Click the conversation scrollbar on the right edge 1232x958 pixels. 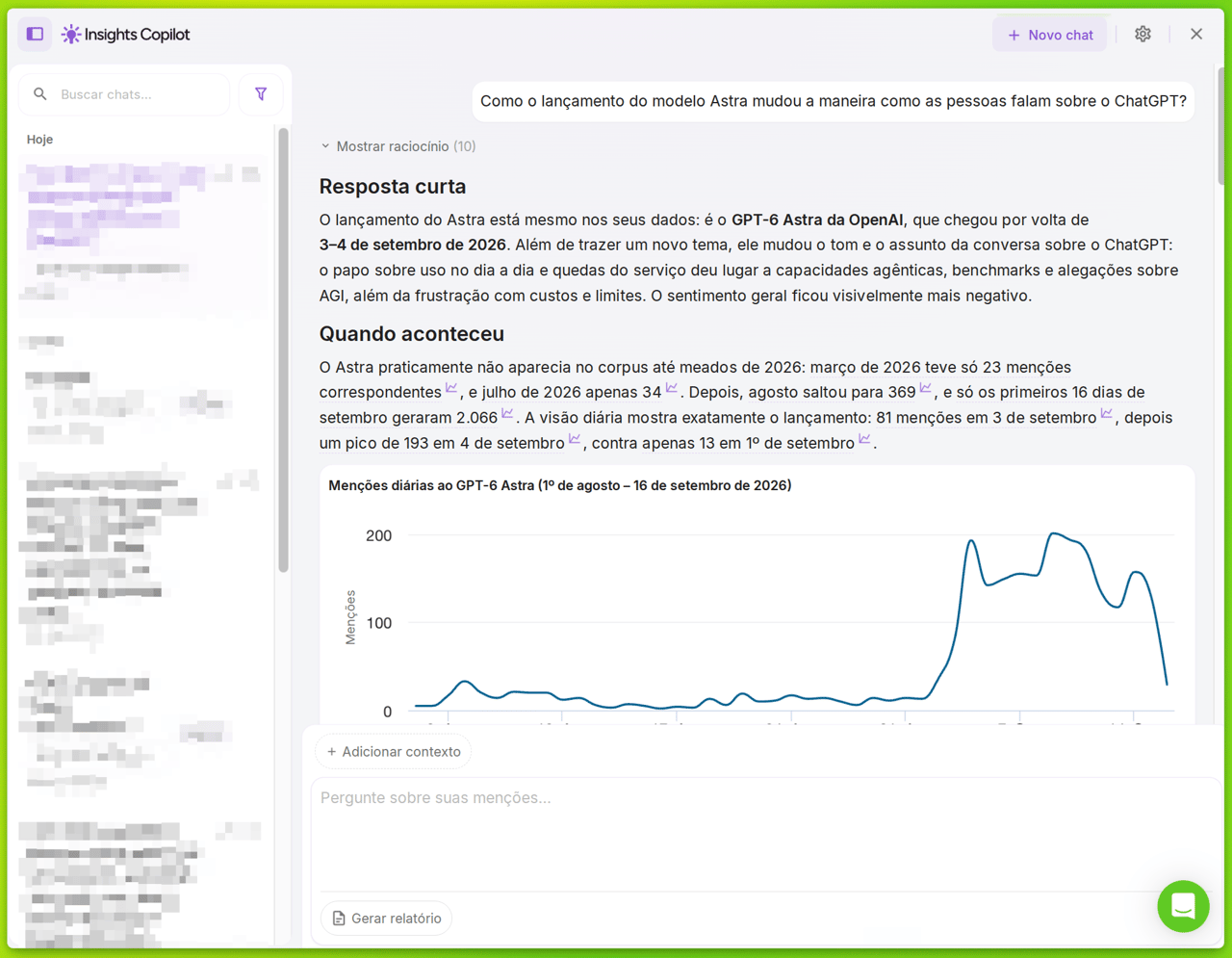(x=1221, y=125)
